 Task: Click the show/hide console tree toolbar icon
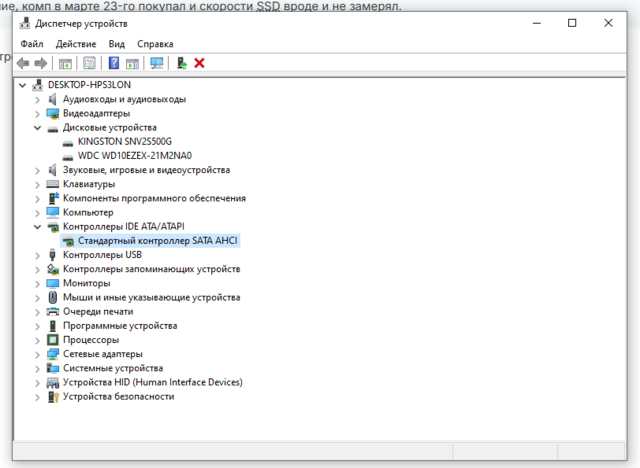[65, 63]
